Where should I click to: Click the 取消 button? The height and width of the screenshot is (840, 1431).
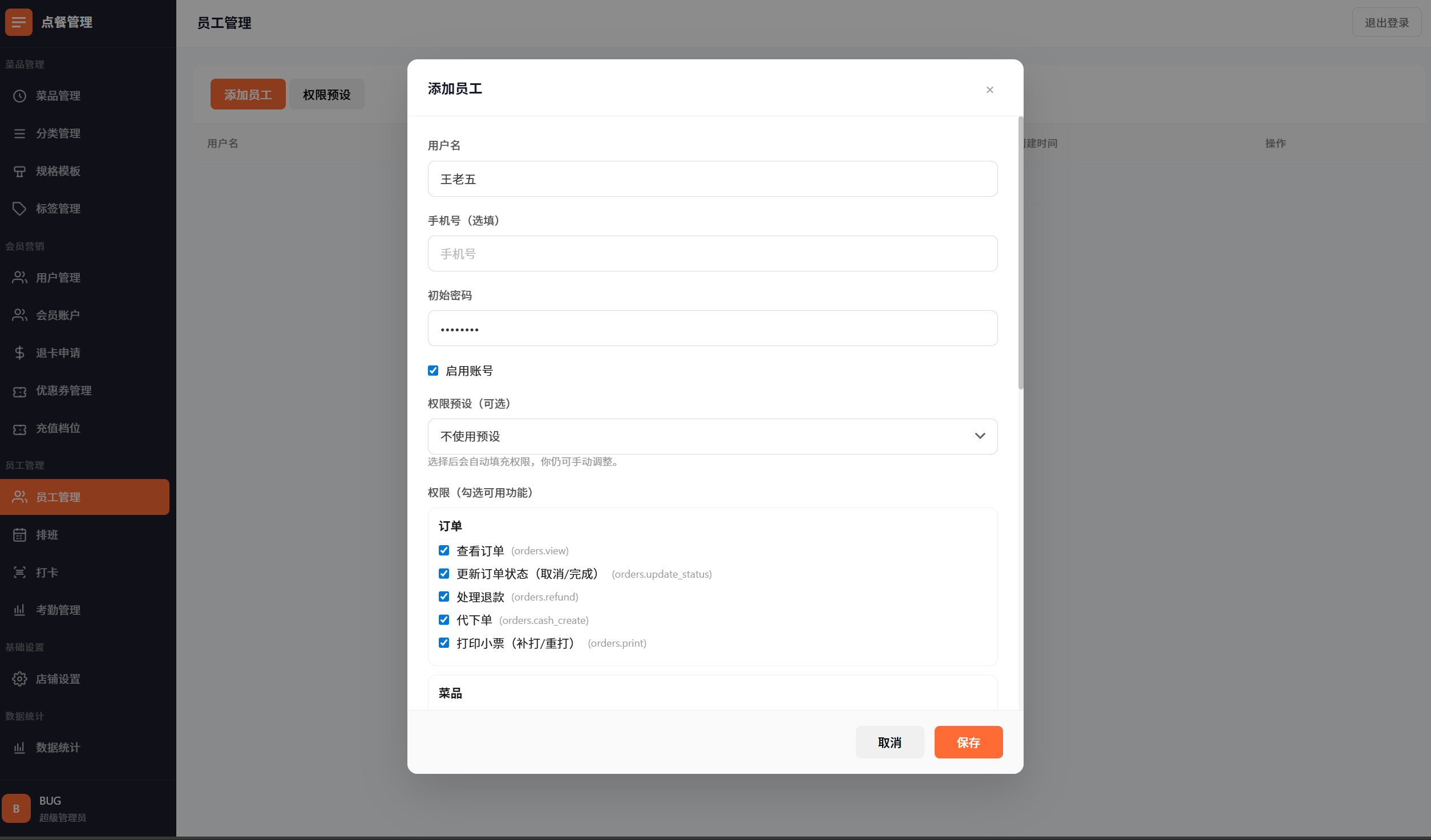[889, 742]
